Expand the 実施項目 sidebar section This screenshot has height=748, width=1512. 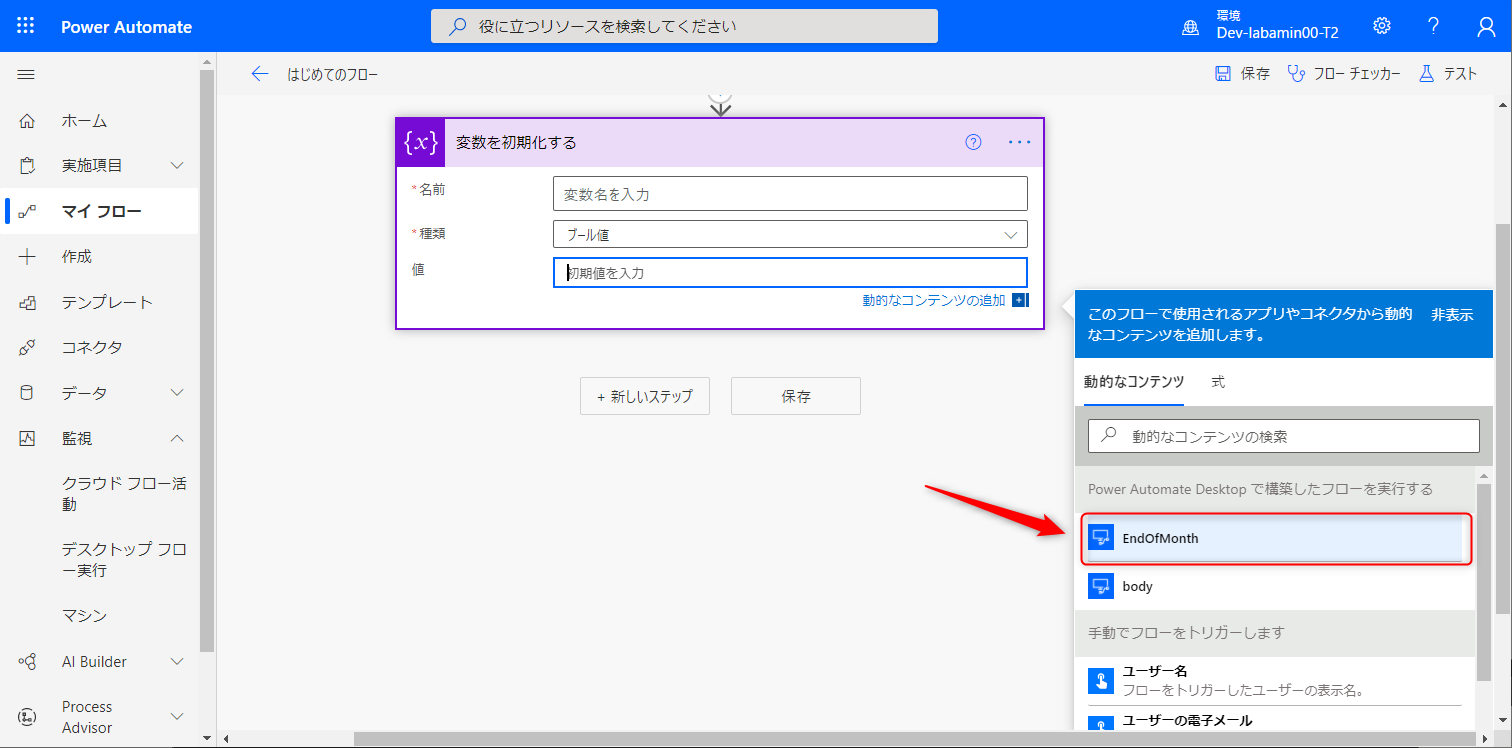tap(177, 165)
